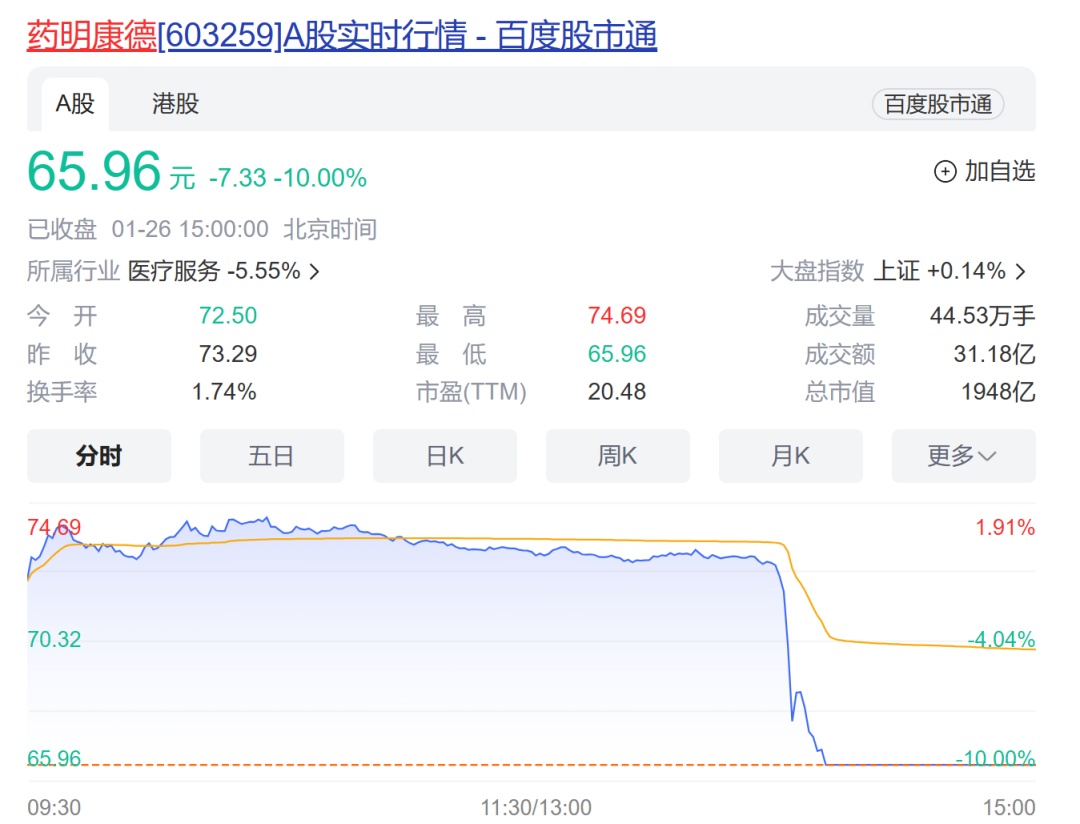Click the 市盈(TTM) label

tap(471, 392)
